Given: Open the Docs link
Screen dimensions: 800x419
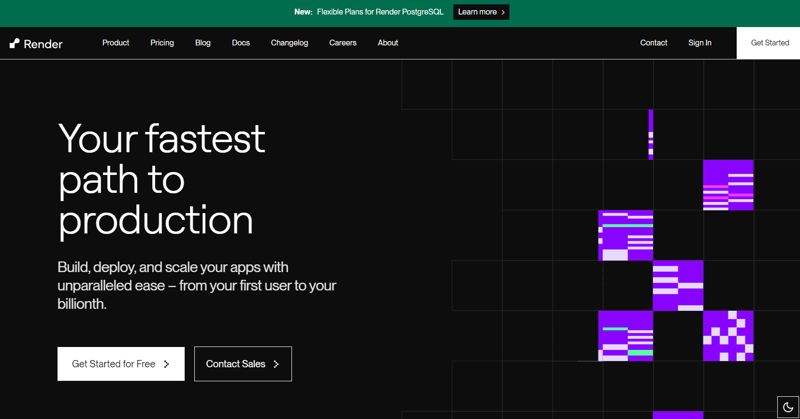Looking at the screenshot, I should pos(241,43).
